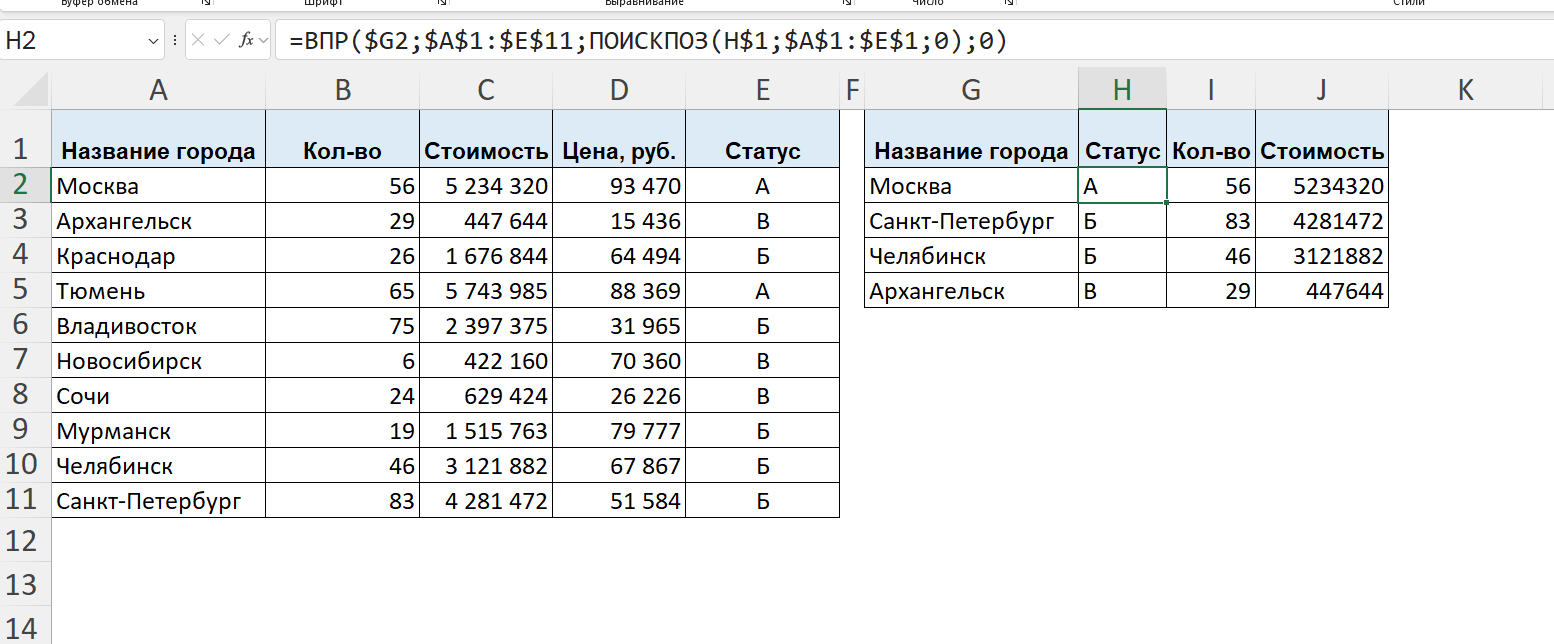Click inside the Name Box showing H2
1554x644 pixels.
74,41
